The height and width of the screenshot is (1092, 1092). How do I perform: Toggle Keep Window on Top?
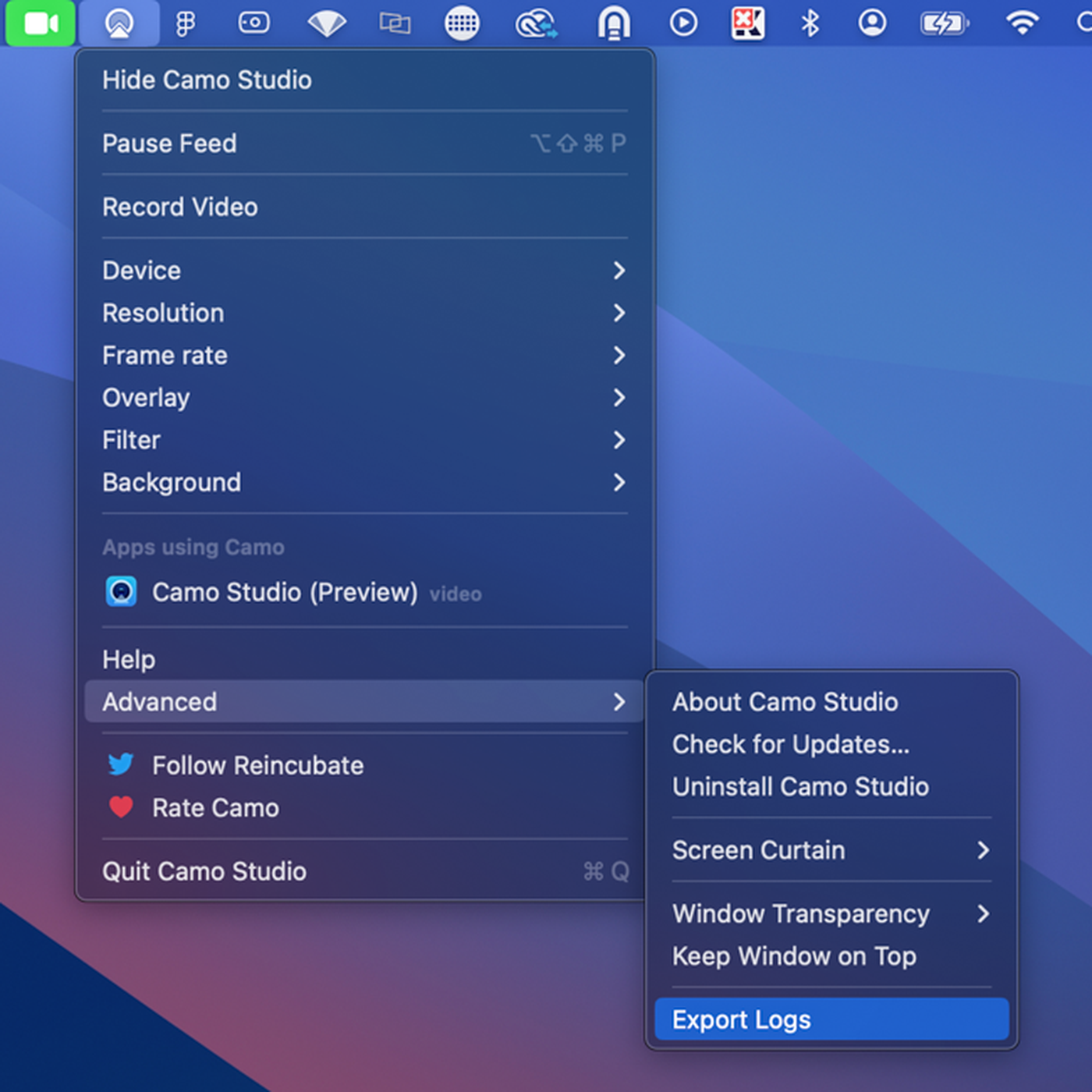[831, 956]
